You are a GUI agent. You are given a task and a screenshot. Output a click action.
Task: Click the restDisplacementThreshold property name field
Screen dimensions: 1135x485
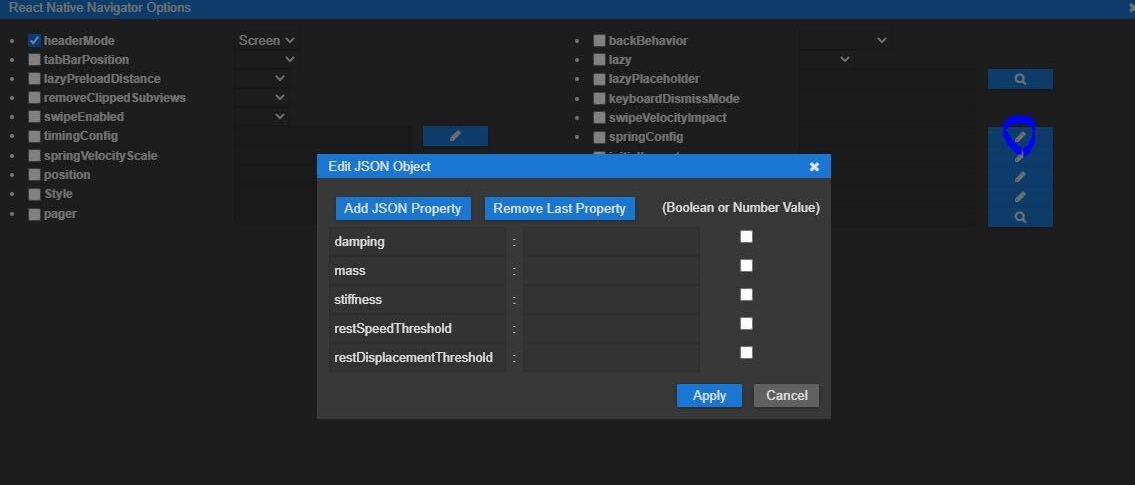[417, 358]
